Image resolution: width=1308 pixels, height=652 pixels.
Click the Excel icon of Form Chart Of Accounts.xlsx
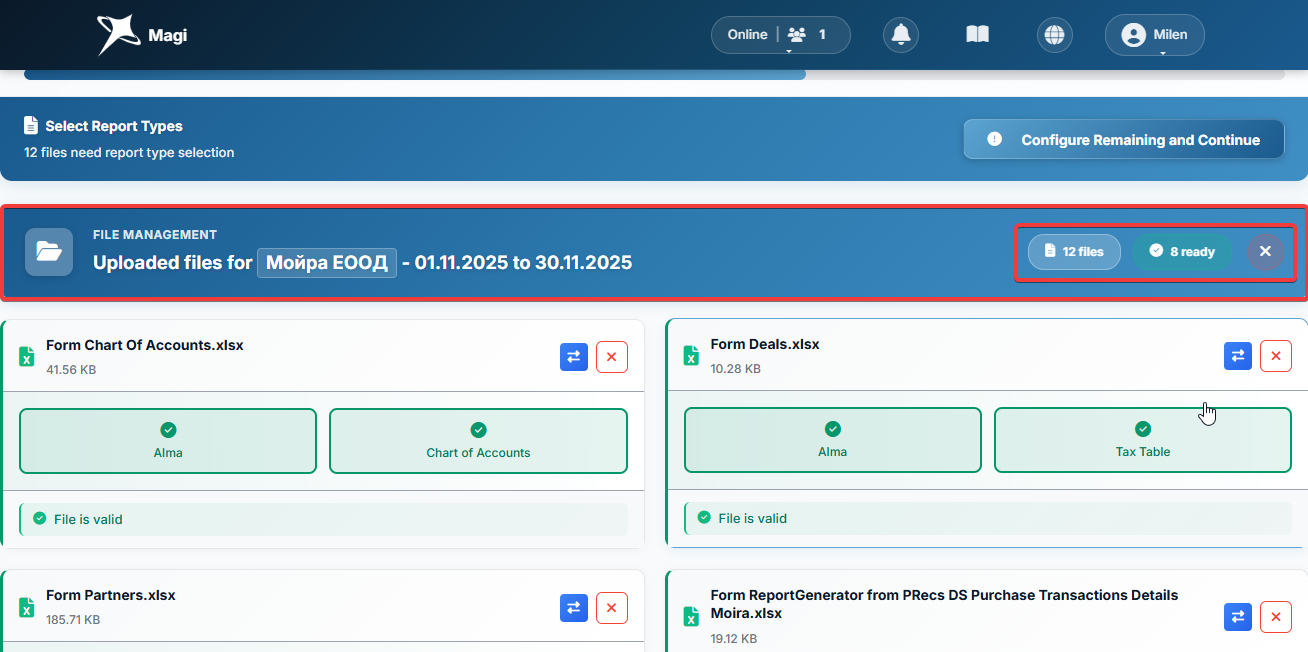tap(27, 357)
